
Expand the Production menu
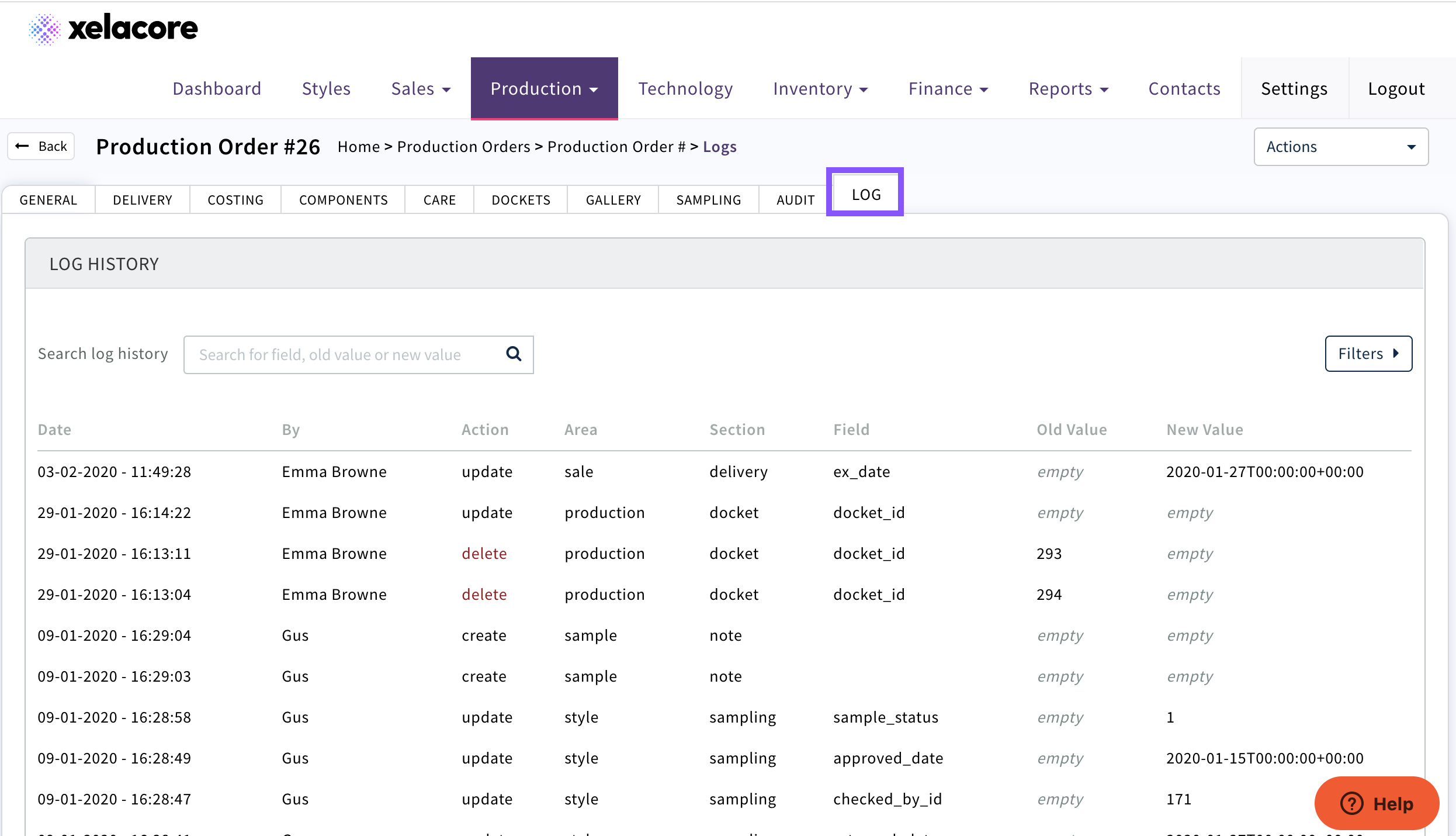click(x=544, y=89)
